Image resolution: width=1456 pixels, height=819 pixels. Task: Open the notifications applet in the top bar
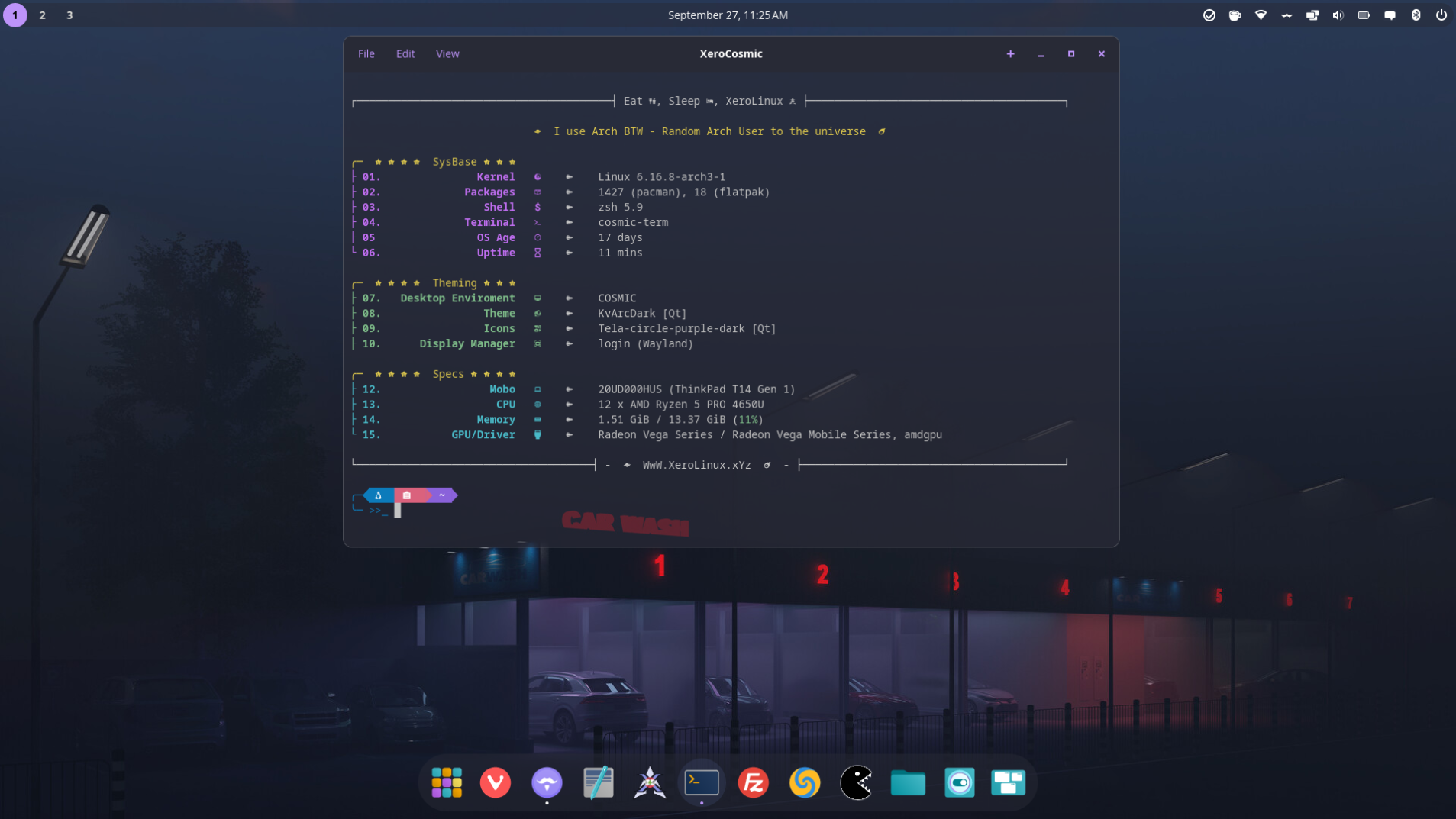pyautogui.click(x=1391, y=15)
